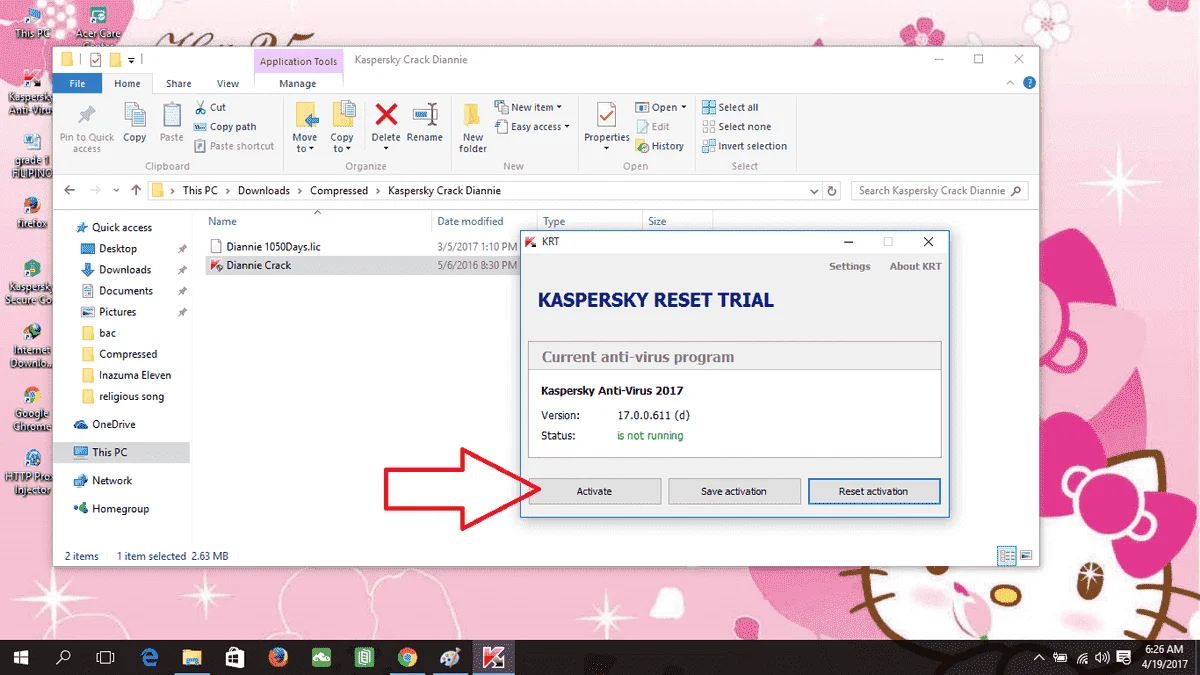The image size is (1200, 675).
Task: Open Settings in the KRT window
Action: click(850, 266)
